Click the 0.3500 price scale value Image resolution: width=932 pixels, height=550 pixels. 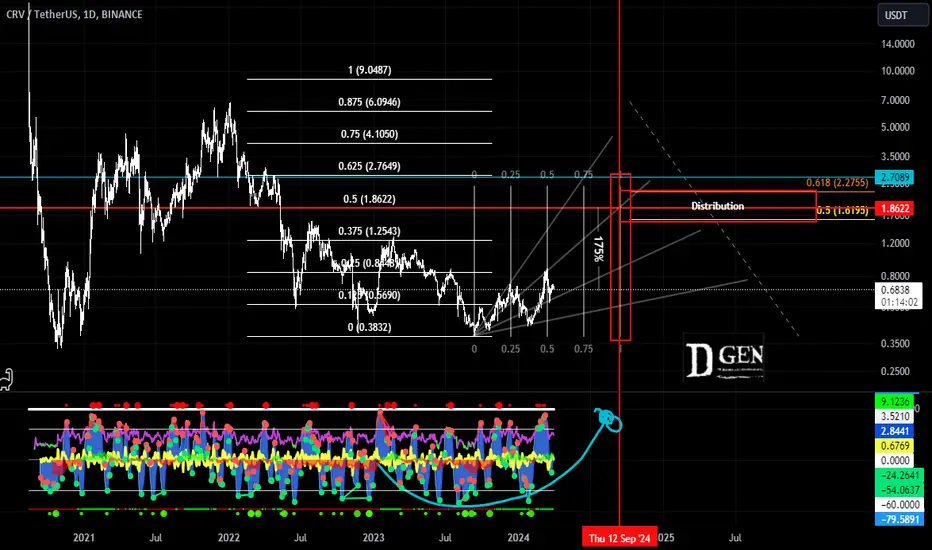coord(895,344)
